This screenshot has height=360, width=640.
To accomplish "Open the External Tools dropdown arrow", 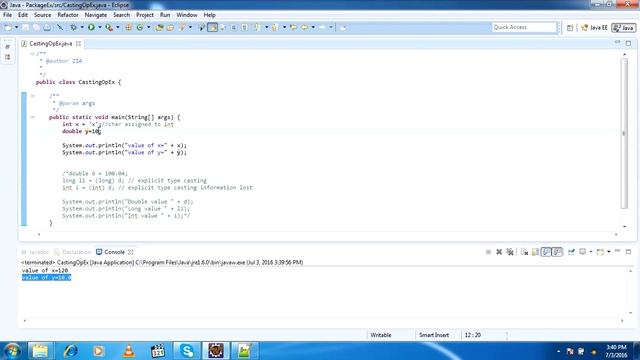I will (x=118, y=27).
